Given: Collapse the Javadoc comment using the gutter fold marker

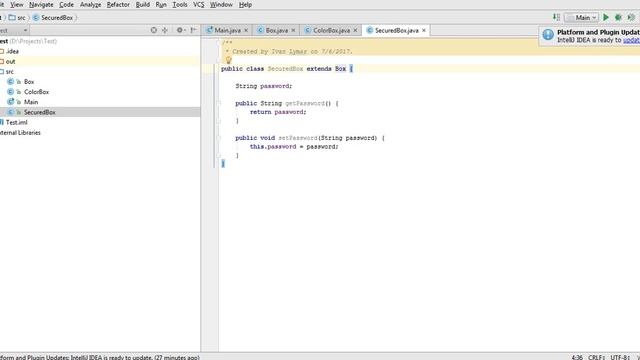Looking at the screenshot, I should pyautogui.click(x=218, y=42).
